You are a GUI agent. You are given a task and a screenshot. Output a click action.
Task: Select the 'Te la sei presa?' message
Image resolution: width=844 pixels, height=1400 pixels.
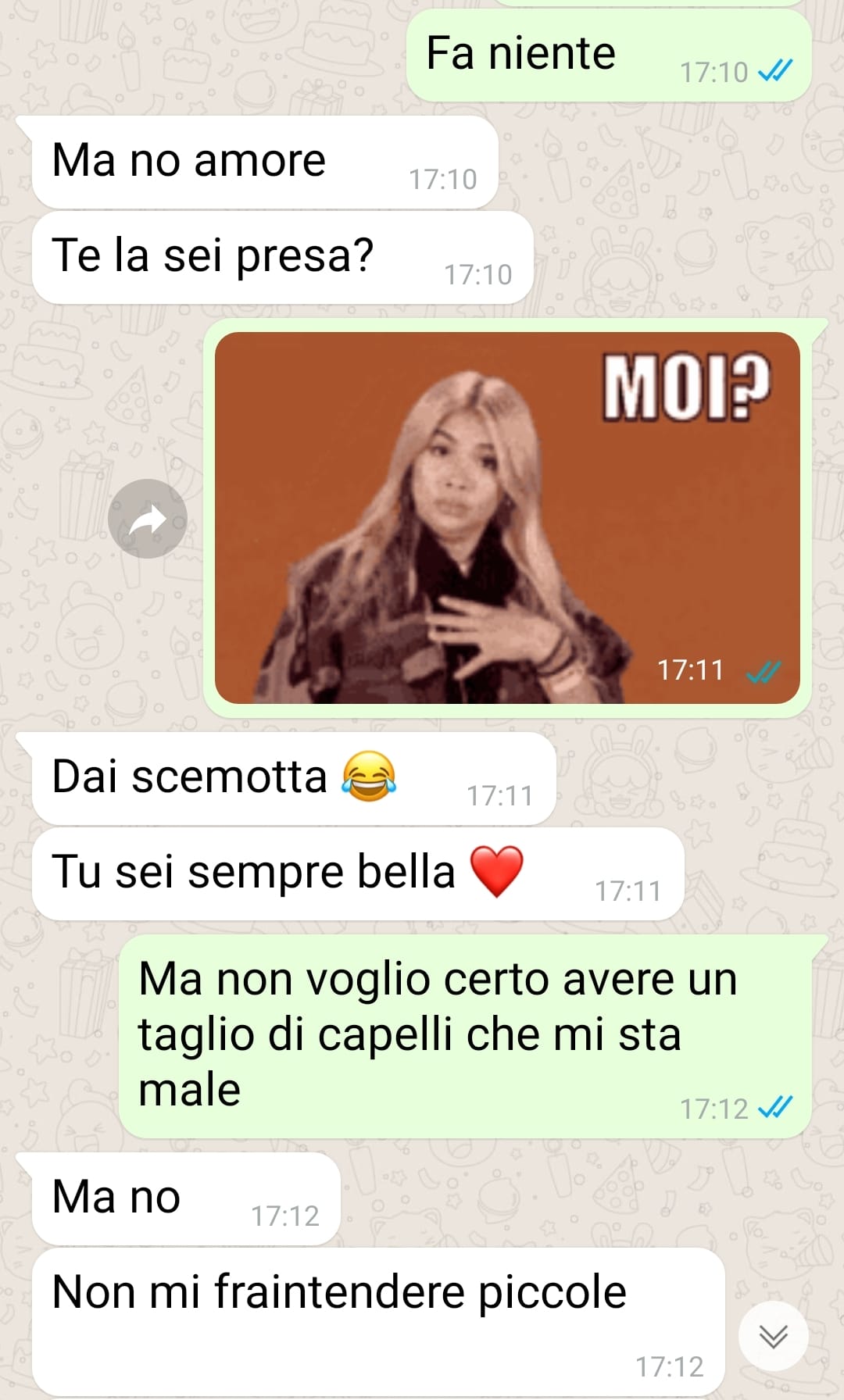pyautogui.click(x=283, y=258)
